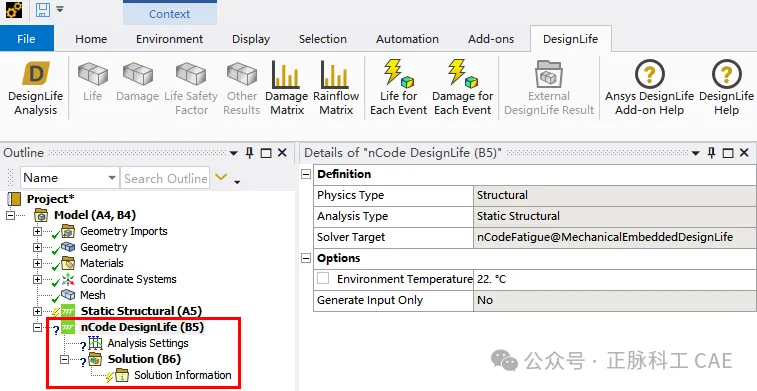This screenshot has height=391, width=757.
Task: Open Ansys DesignLife Add-on Help
Action: 649,88
